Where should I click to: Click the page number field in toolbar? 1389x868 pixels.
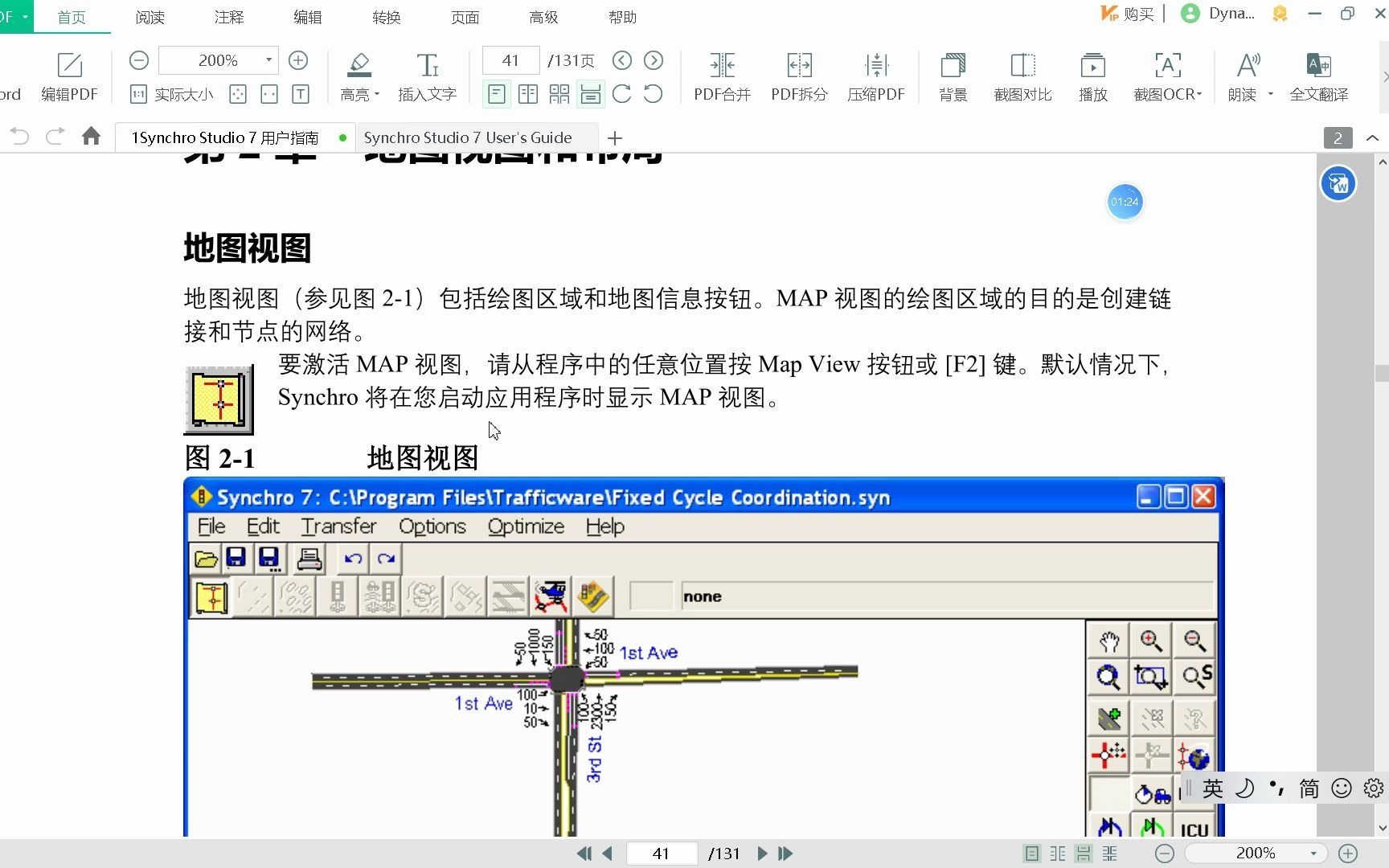point(511,60)
